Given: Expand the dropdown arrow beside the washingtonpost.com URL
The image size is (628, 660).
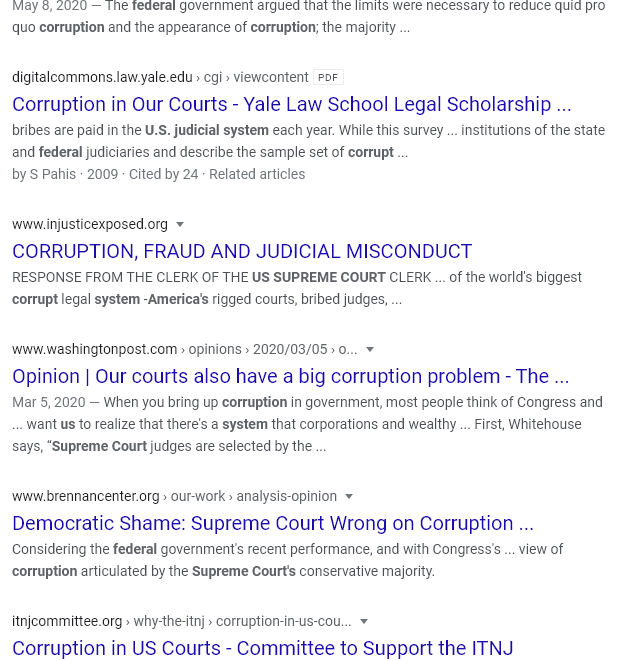Looking at the screenshot, I should coord(370,350).
